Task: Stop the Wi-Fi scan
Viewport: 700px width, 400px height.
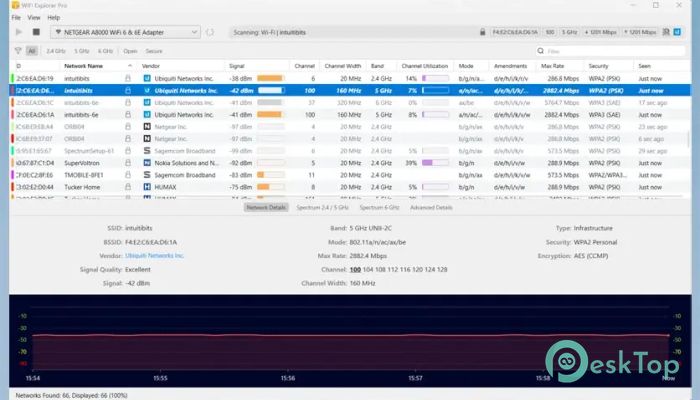Action: click(x=36, y=32)
